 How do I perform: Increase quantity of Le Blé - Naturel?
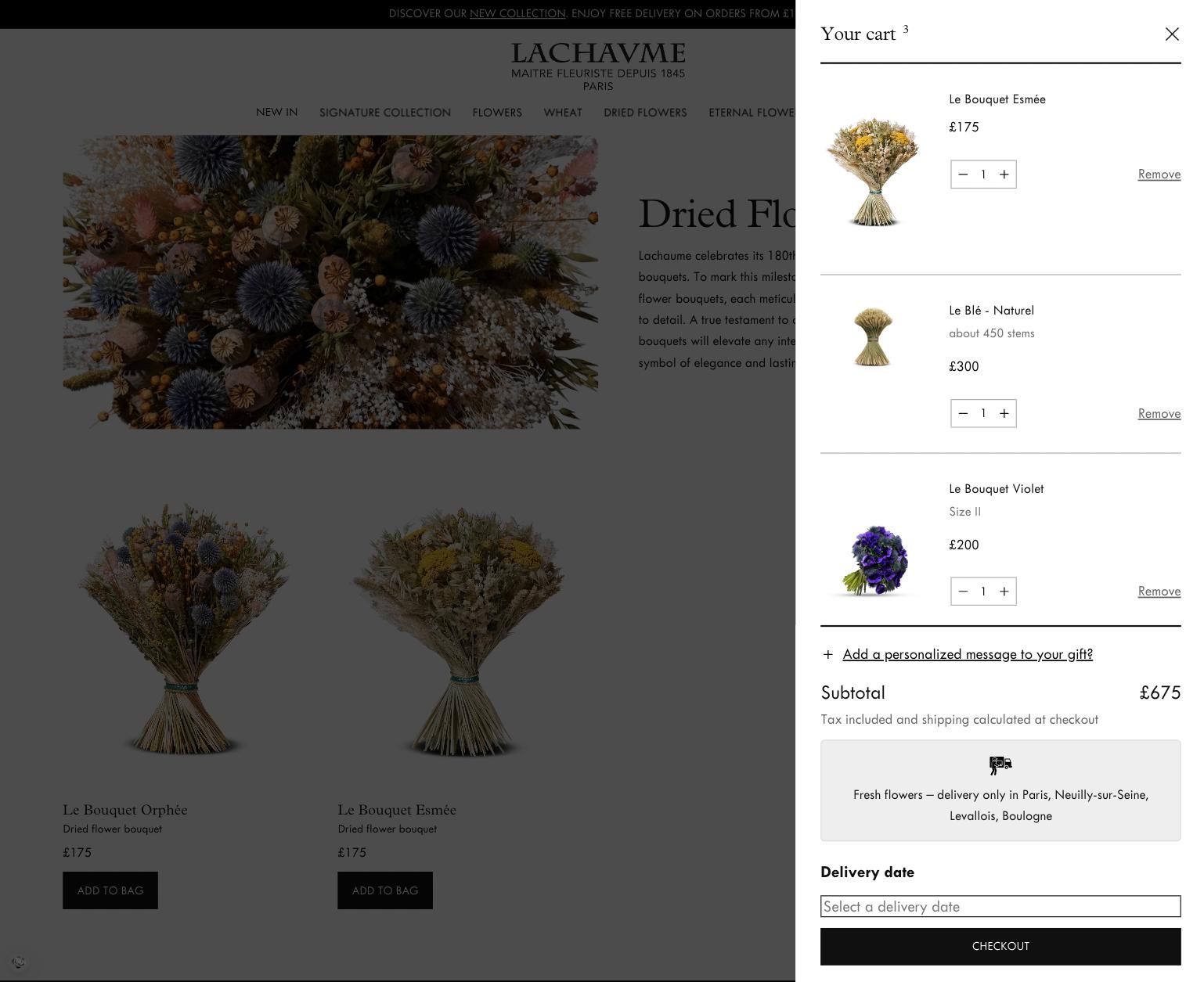click(1004, 413)
